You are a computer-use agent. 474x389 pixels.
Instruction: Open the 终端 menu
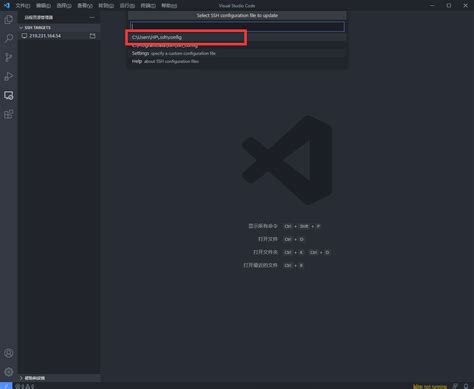(148, 6)
